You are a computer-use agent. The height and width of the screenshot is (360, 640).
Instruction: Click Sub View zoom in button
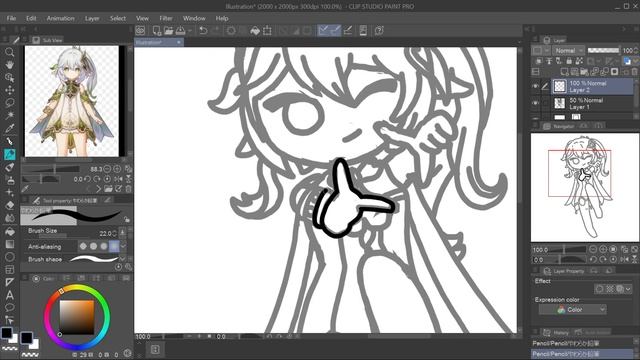point(117,169)
